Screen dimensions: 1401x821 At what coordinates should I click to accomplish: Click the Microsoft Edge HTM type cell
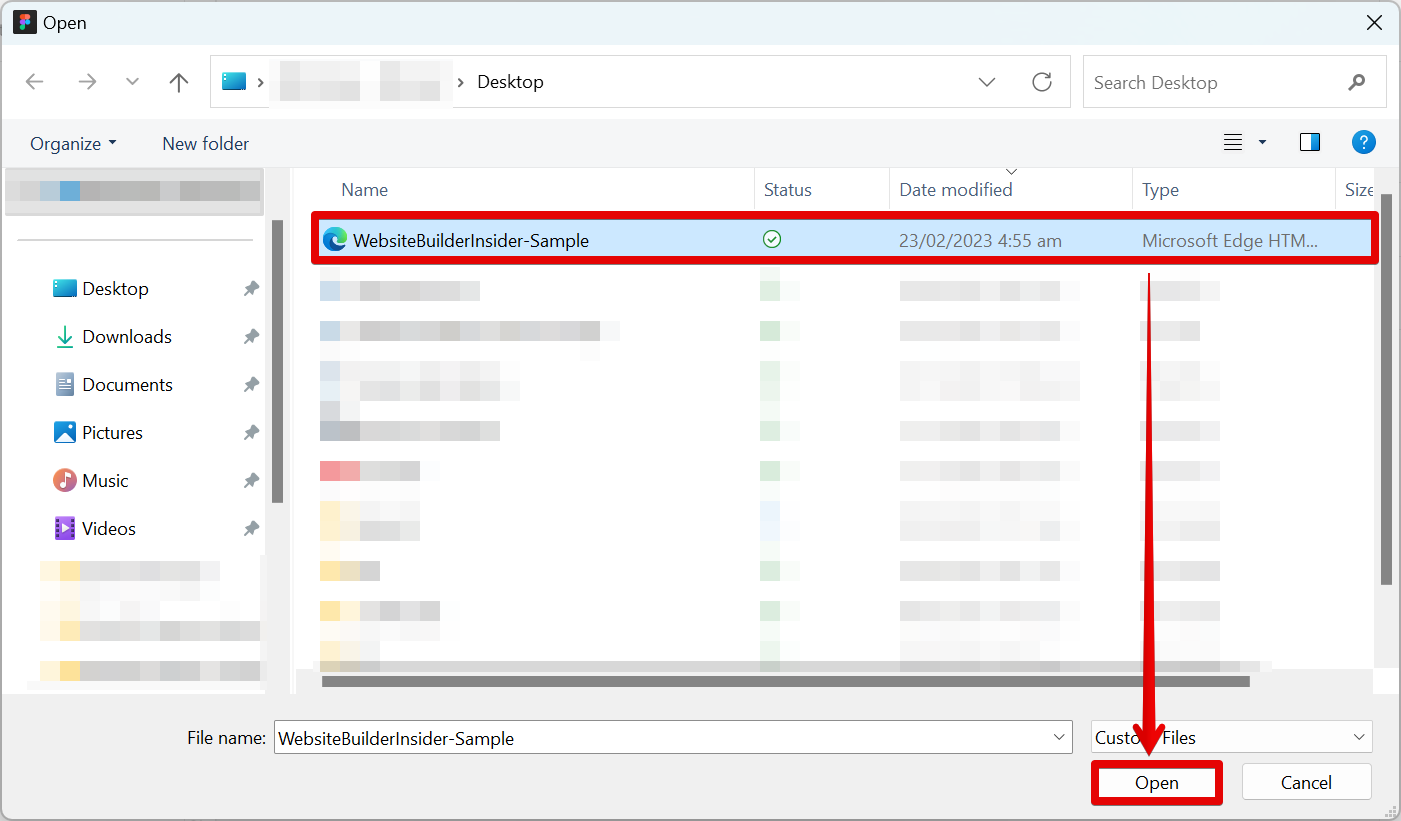[1230, 241]
